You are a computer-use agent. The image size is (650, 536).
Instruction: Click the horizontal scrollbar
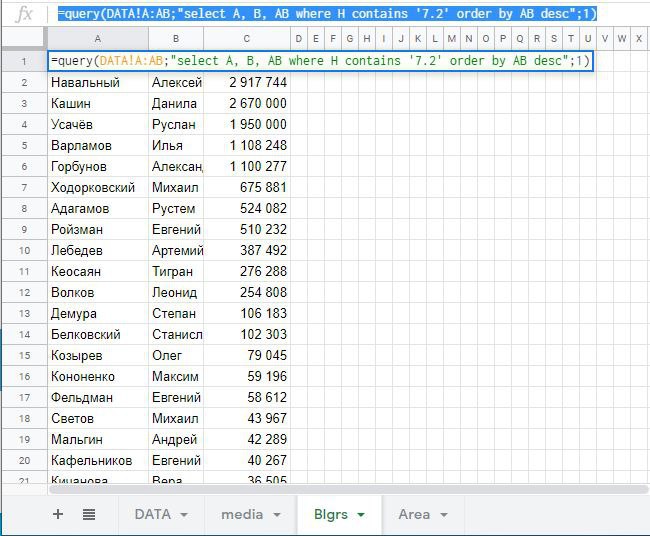348,490
